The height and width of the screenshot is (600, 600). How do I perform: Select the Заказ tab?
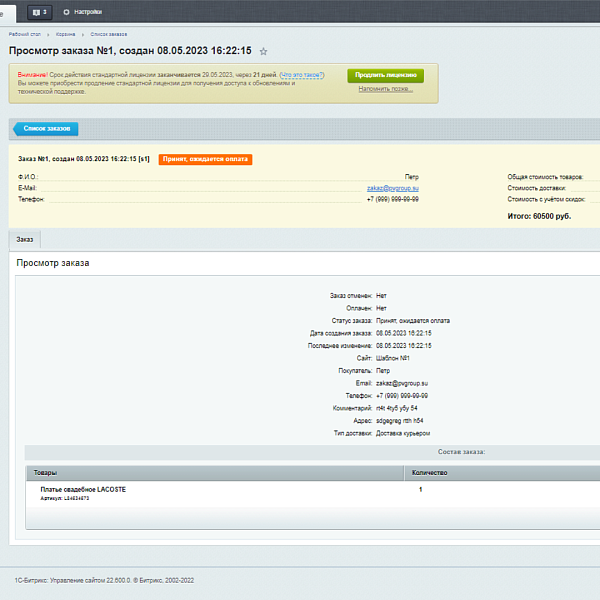coord(24,240)
